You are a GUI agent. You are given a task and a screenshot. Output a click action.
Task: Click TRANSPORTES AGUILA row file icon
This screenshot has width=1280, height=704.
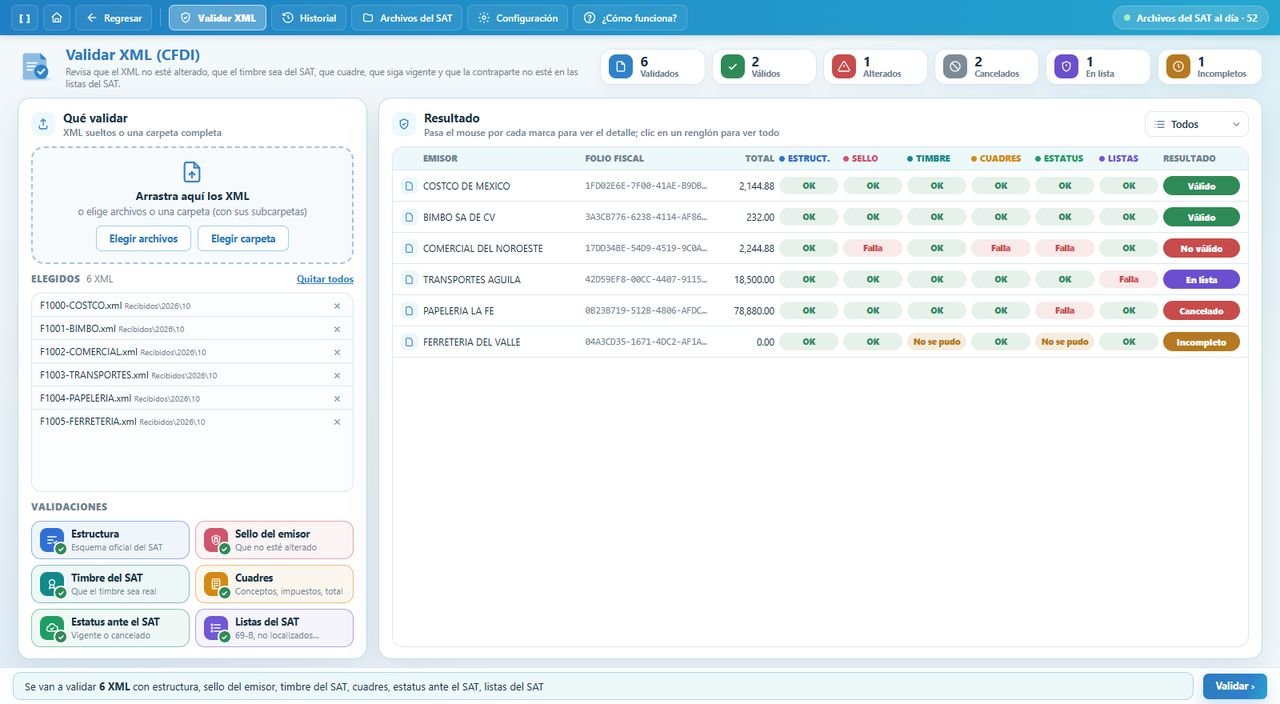pos(408,280)
